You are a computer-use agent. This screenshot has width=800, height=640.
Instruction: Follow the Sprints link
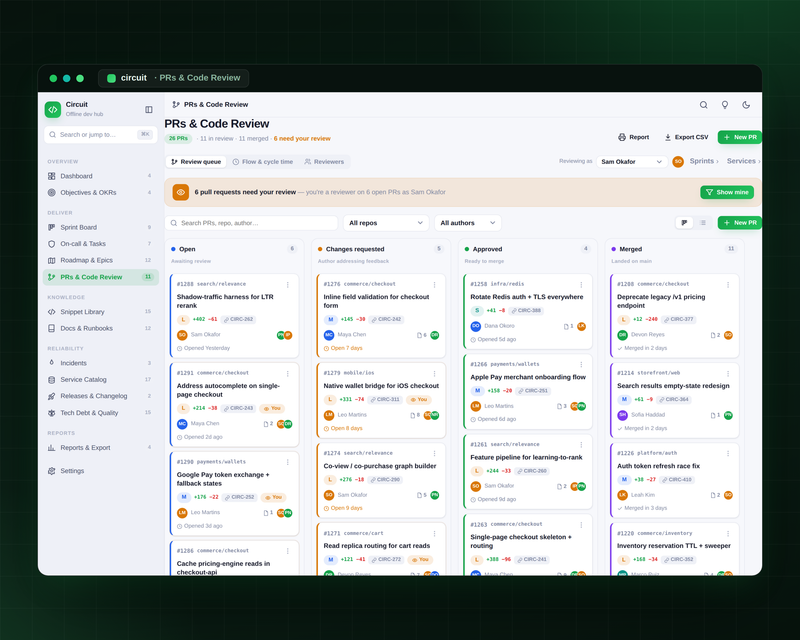pos(704,161)
